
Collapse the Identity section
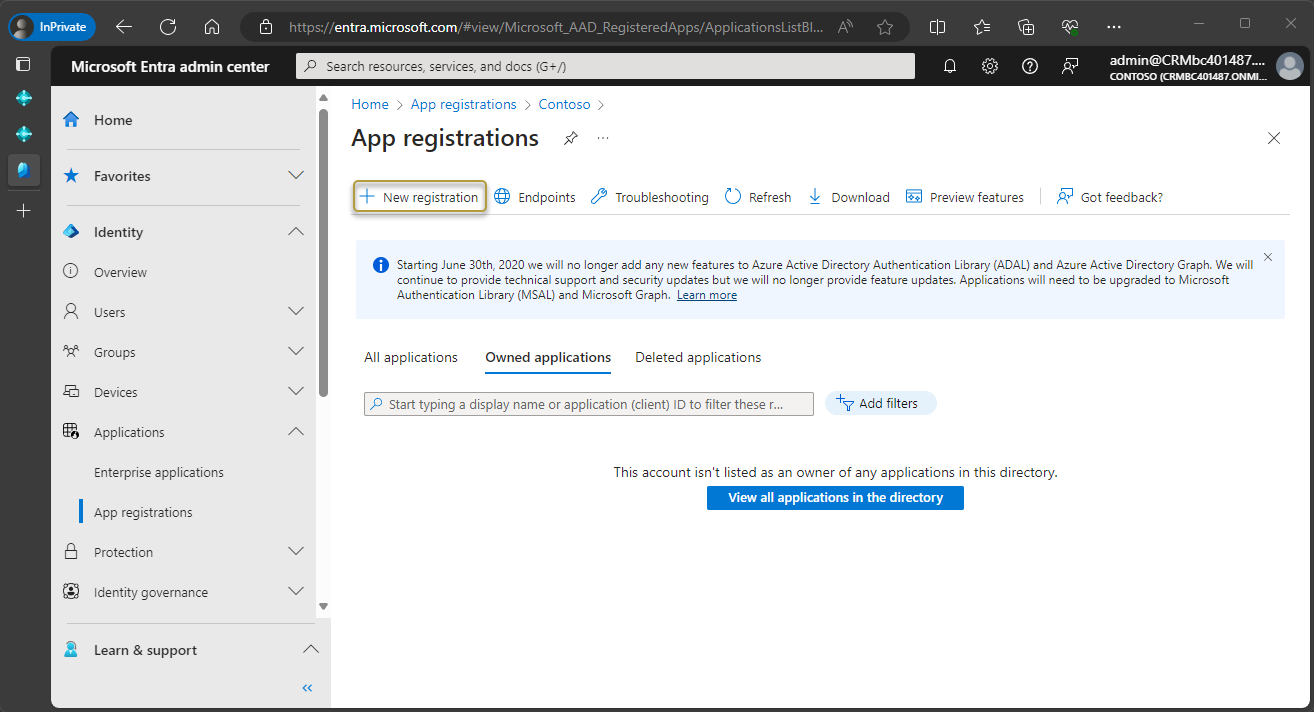pyautogui.click(x=296, y=231)
